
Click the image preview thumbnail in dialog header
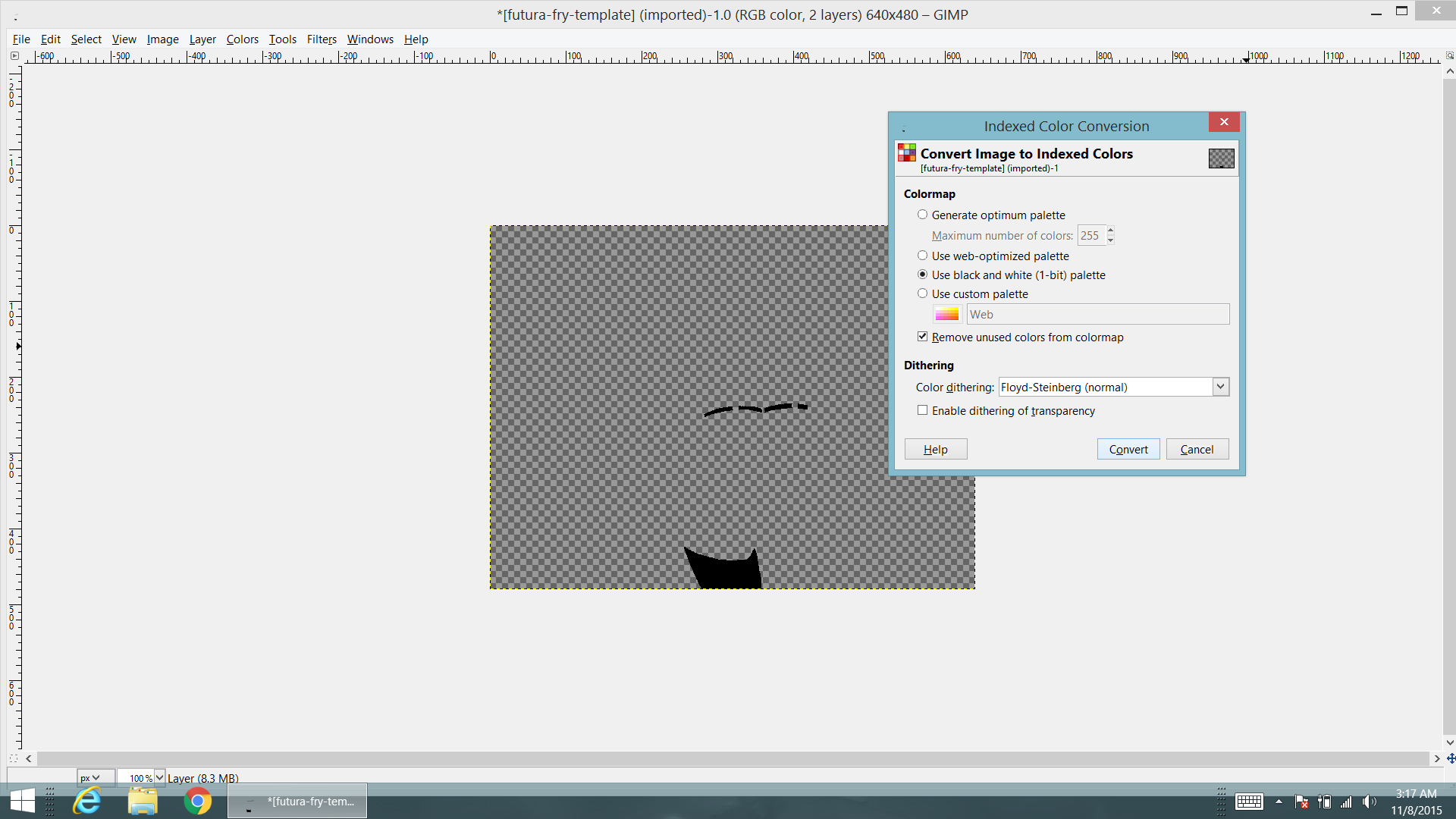pyautogui.click(x=1221, y=158)
